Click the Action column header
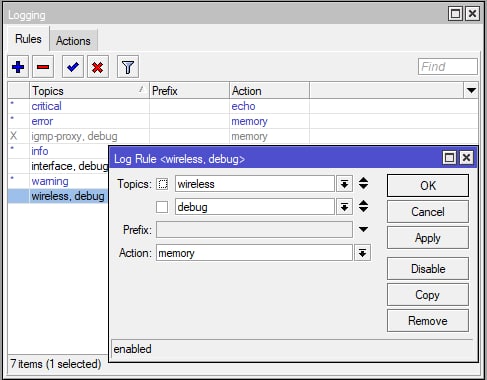 [x=269, y=90]
